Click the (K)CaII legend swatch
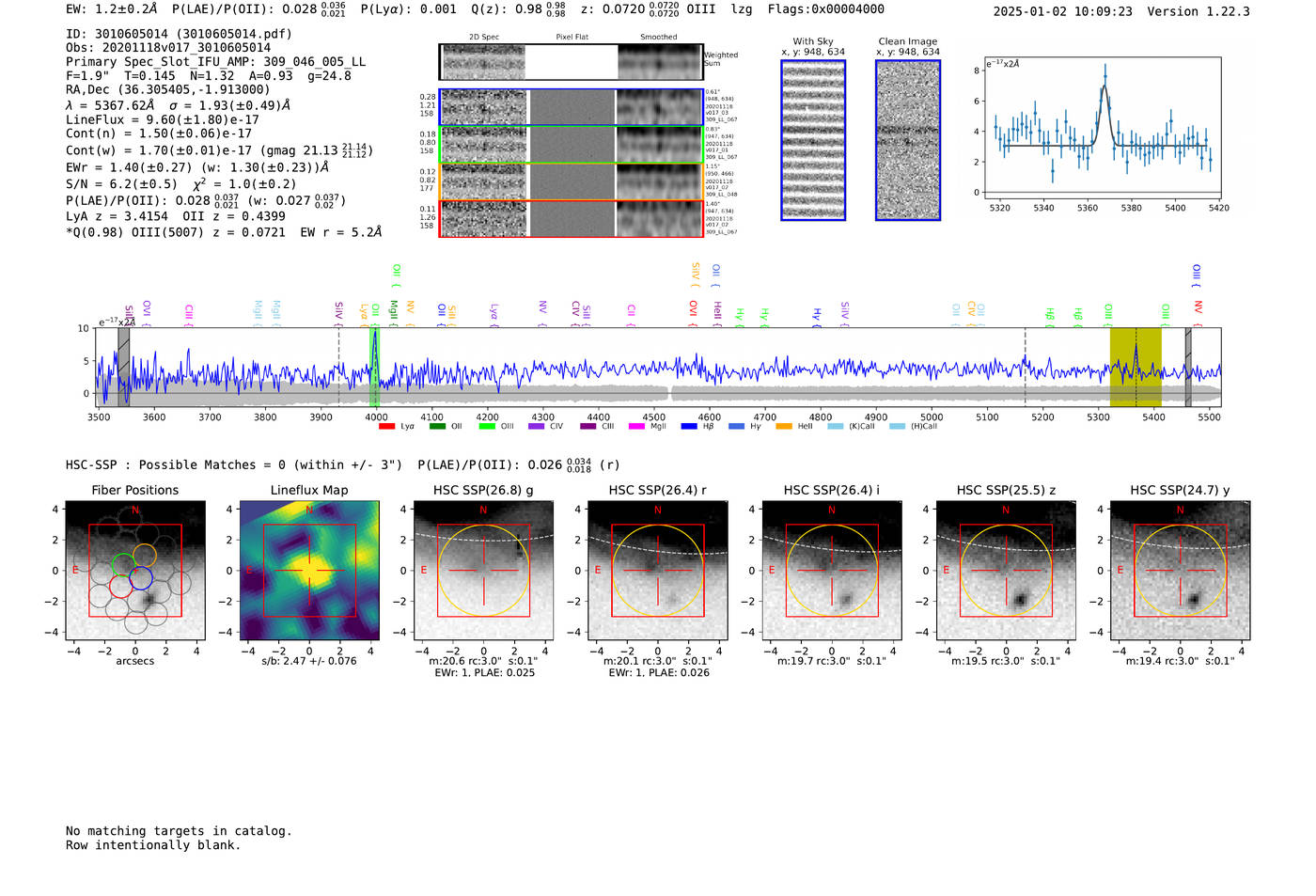The image size is (1316, 896). (x=836, y=427)
